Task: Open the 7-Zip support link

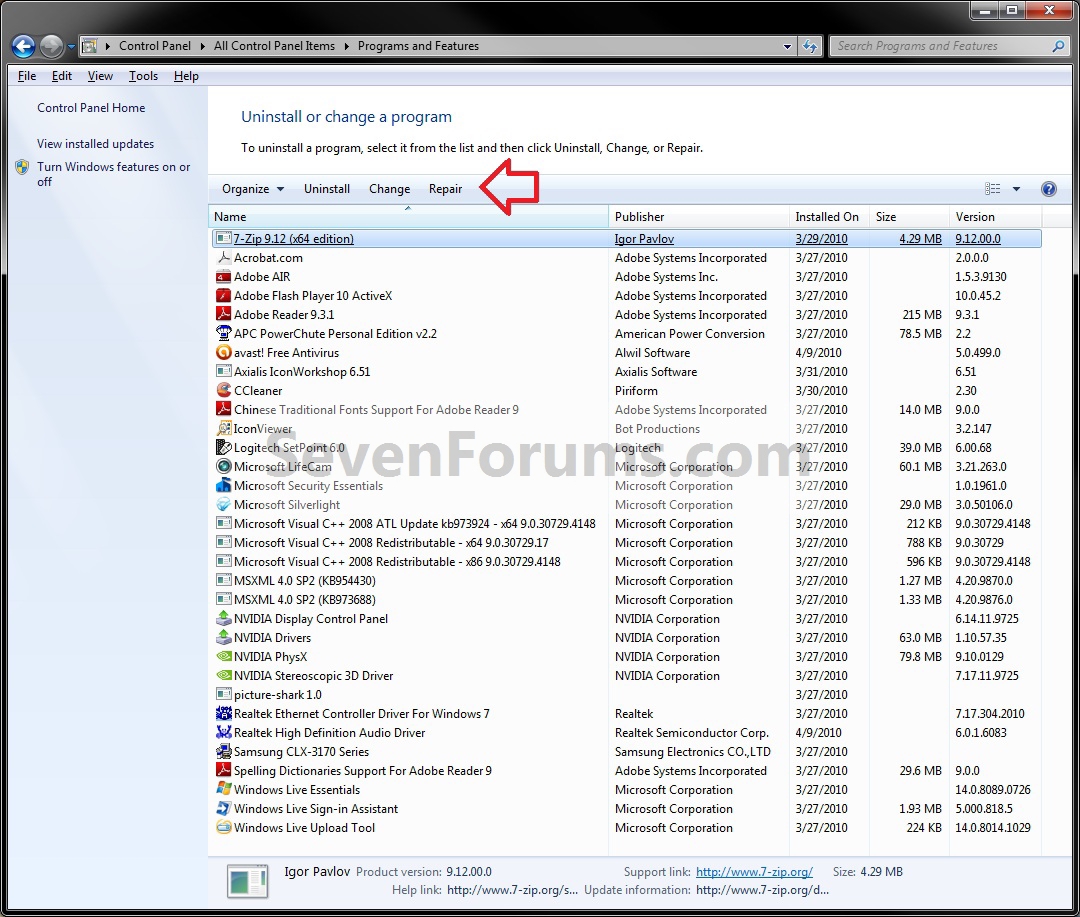Action: click(754, 871)
